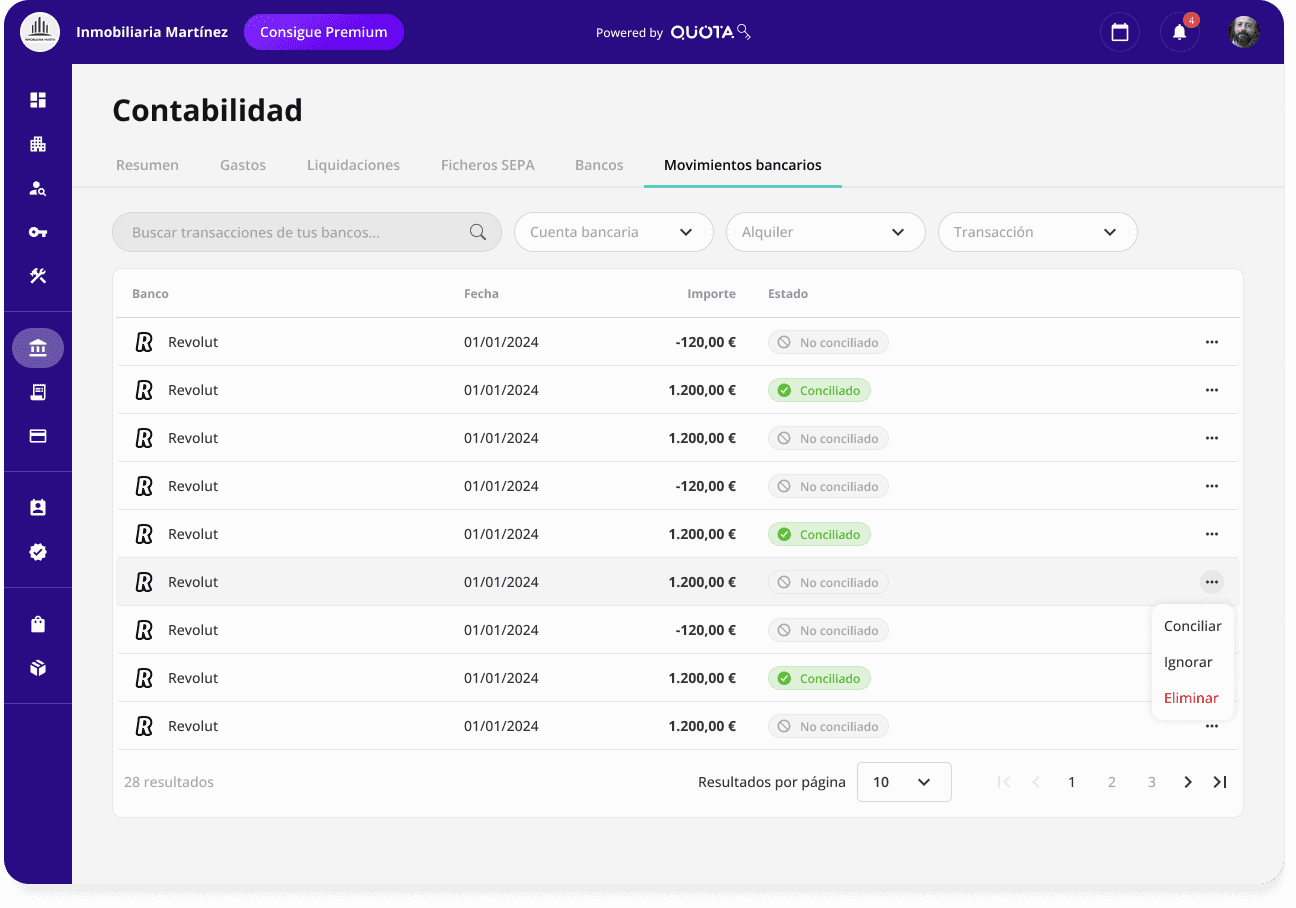Click the 01/01/2024 date in the last row
This screenshot has height=908, width=1296.
point(501,726)
